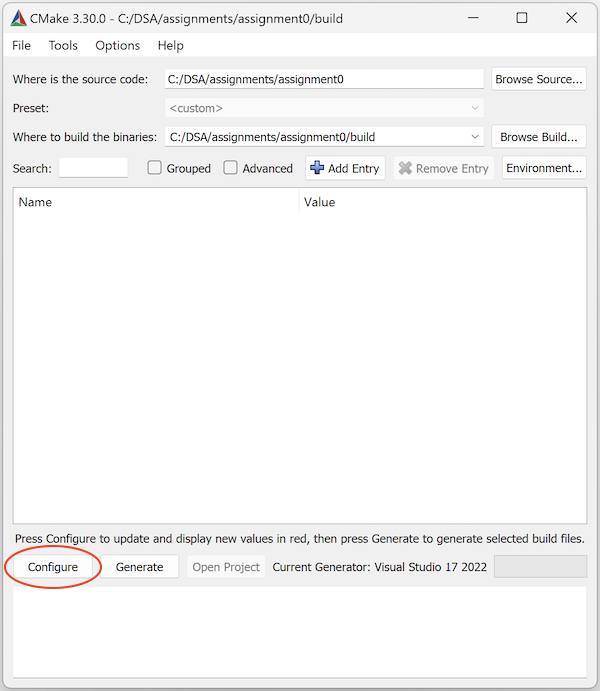Screen dimensions: 600x691
Task: Open the Tools menu
Action: coord(63,45)
